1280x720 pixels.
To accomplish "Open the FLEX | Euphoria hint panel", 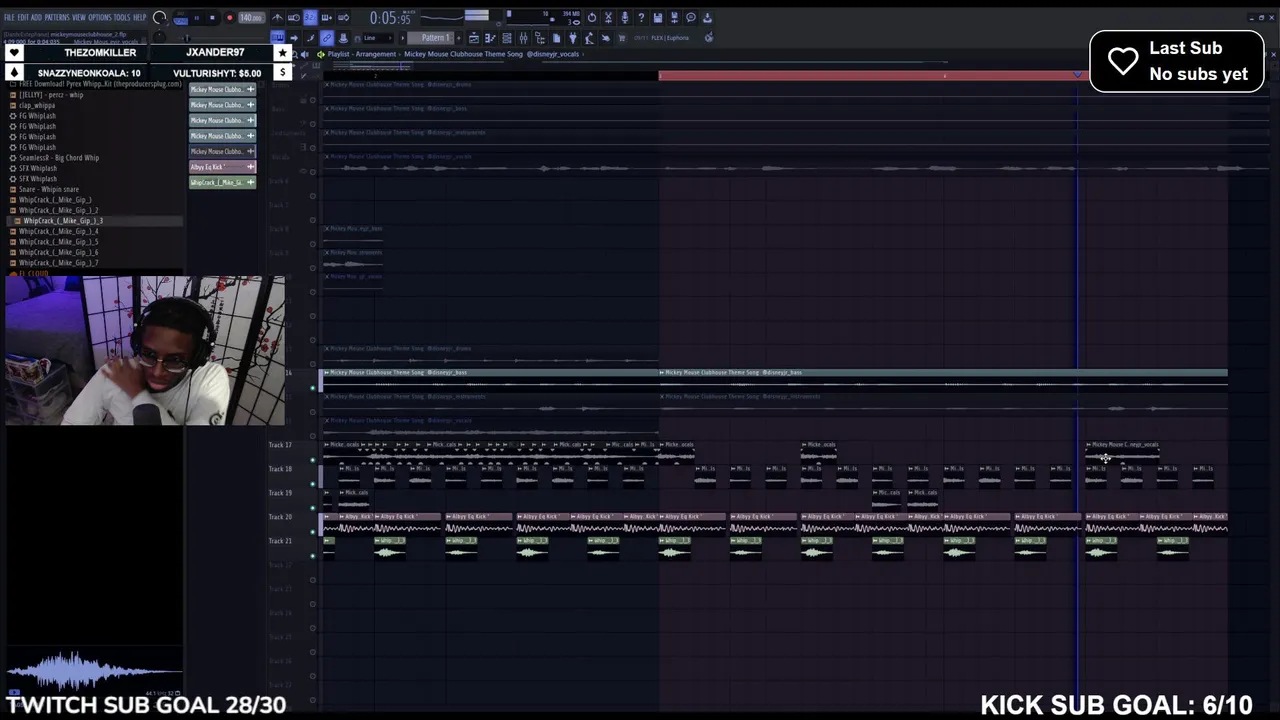I will point(669,38).
